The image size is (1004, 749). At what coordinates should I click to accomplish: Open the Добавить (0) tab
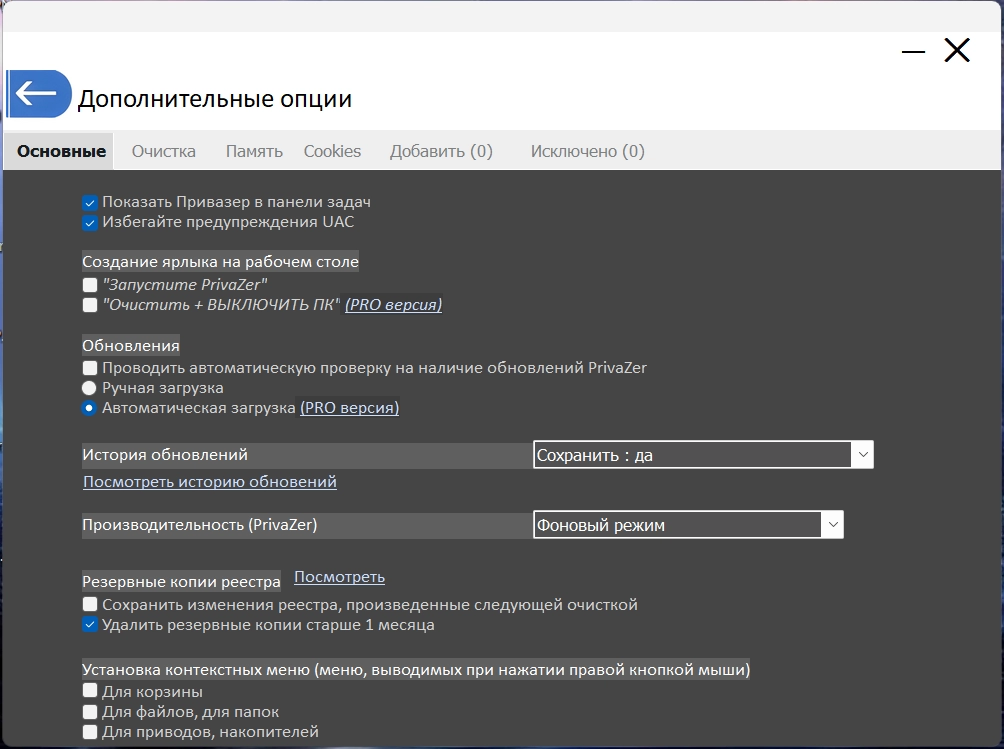[x=441, y=151]
